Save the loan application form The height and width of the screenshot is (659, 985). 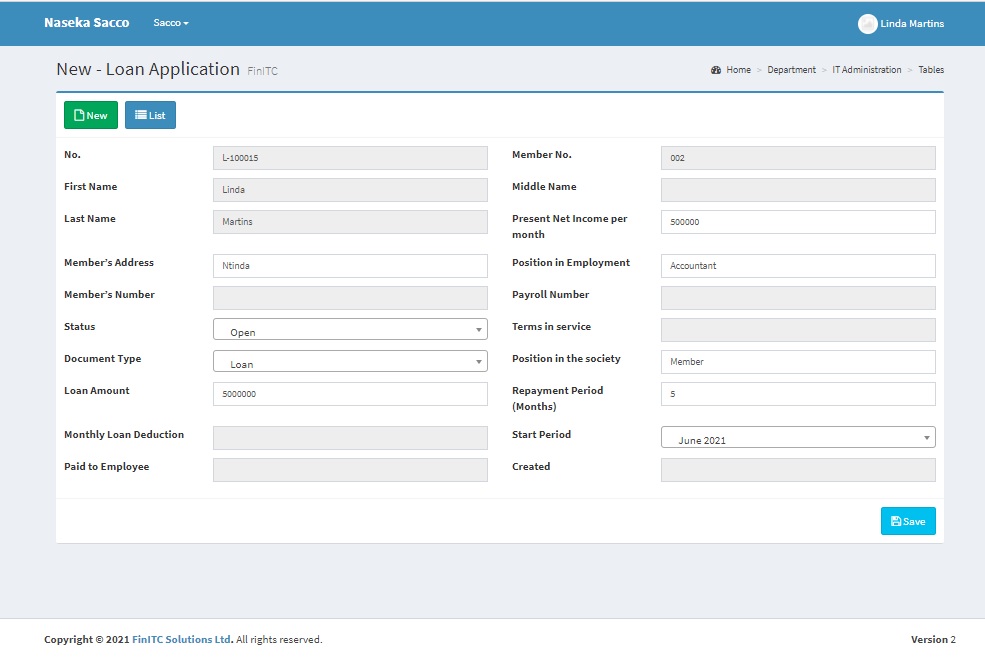click(908, 521)
